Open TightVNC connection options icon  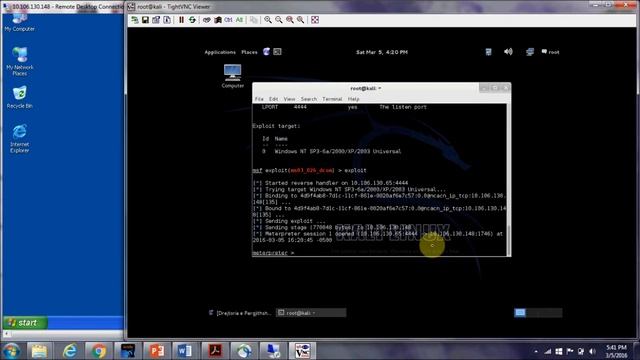tap(156, 20)
